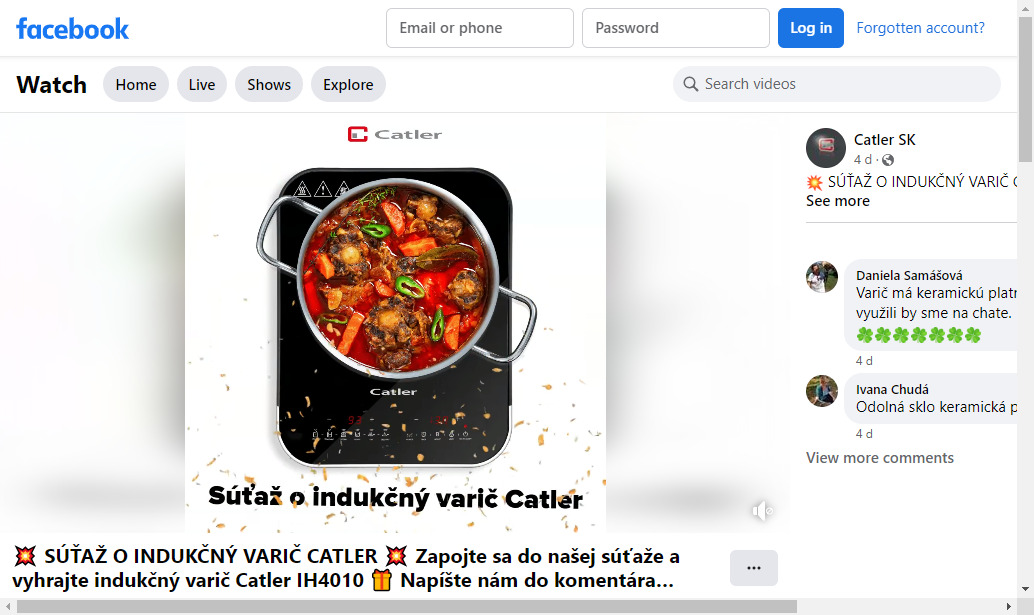The height and width of the screenshot is (615, 1034).
Task: Click the horizontal scrollbar right arrow
Action: click(1008, 606)
